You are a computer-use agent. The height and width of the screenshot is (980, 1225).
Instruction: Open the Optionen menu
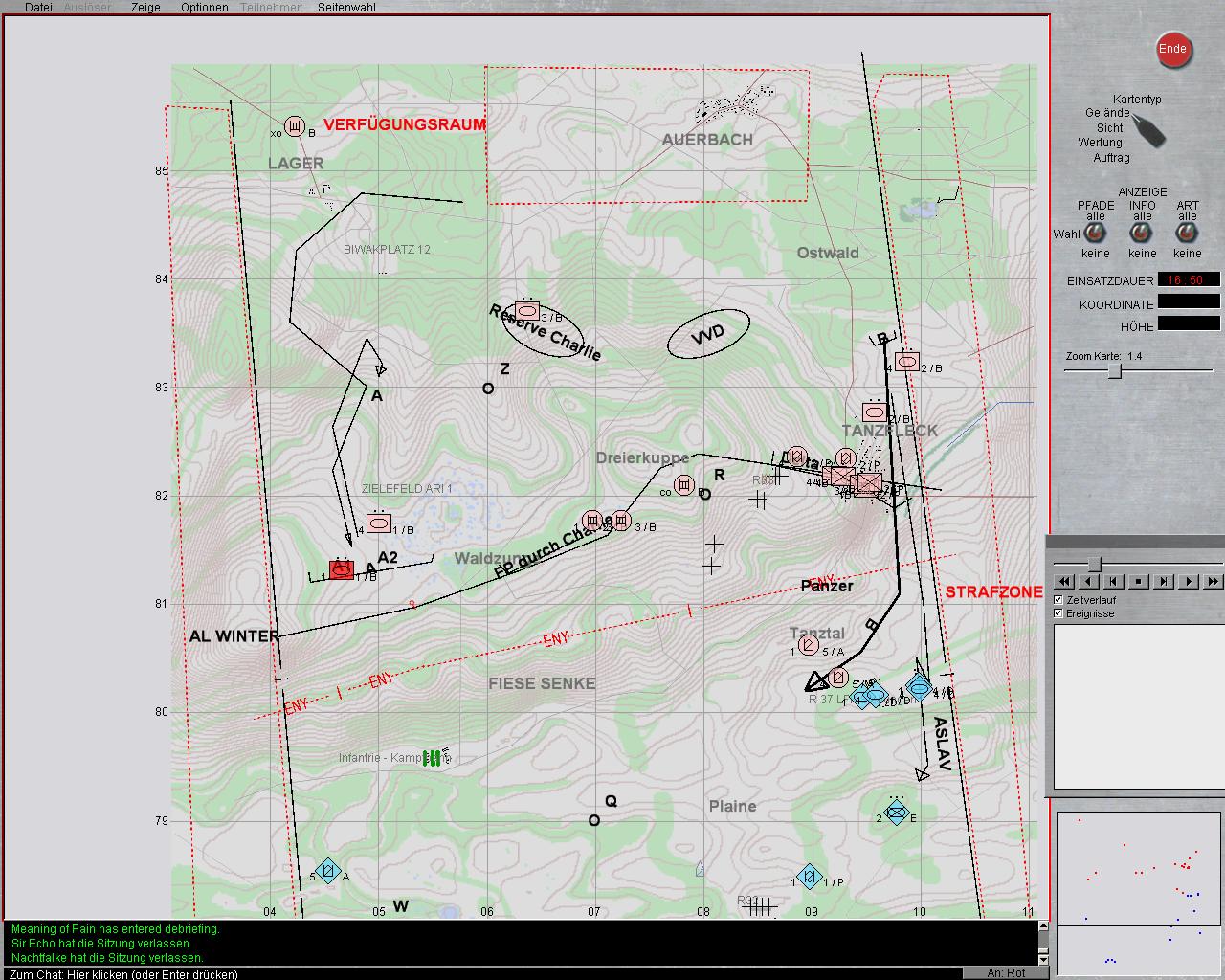click(204, 8)
